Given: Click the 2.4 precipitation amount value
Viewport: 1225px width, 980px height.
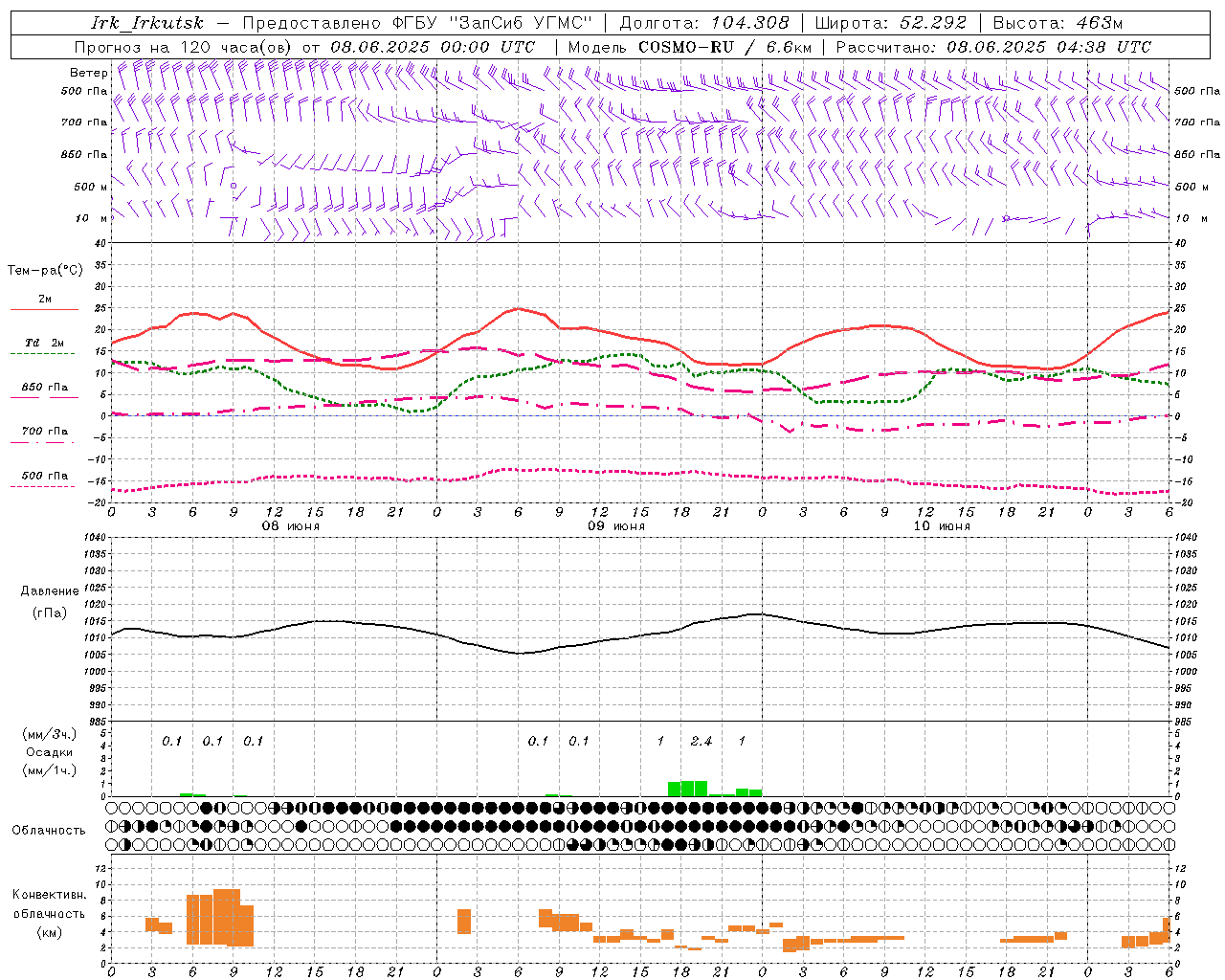Looking at the screenshot, I should [x=702, y=741].
